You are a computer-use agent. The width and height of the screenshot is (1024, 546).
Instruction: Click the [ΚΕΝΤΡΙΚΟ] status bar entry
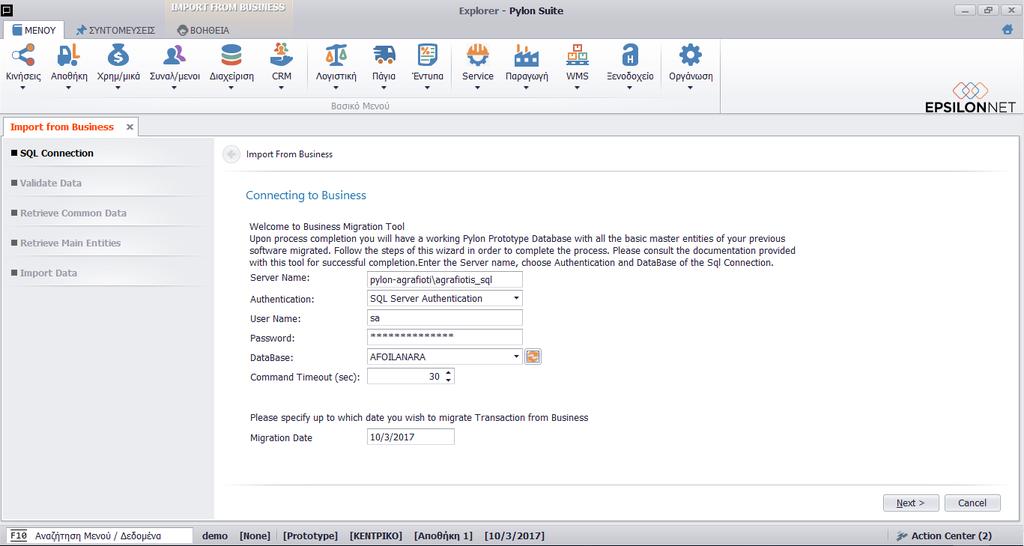tap(376, 536)
